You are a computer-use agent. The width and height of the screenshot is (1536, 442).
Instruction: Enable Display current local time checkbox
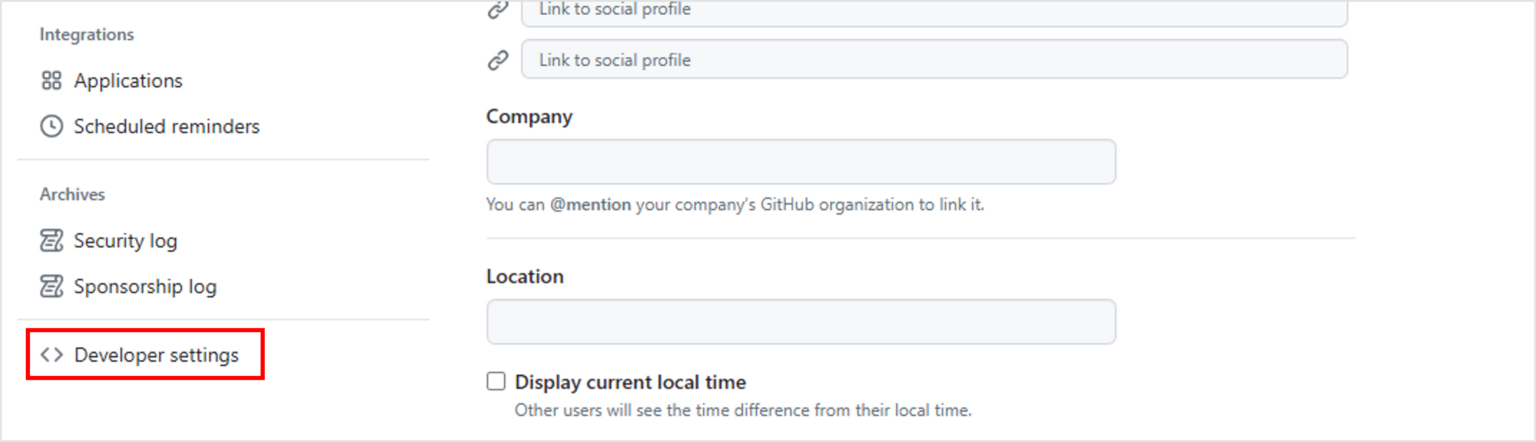pos(496,381)
